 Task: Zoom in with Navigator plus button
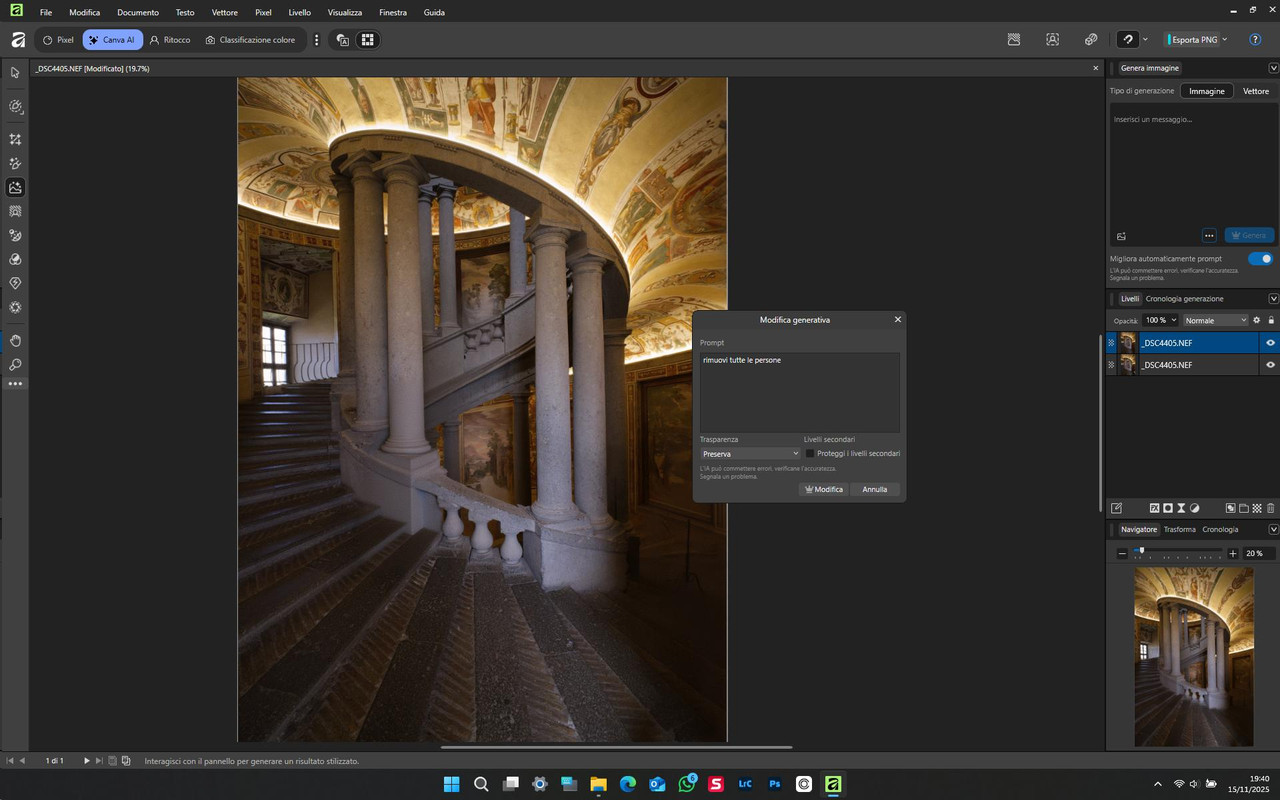coord(1233,553)
